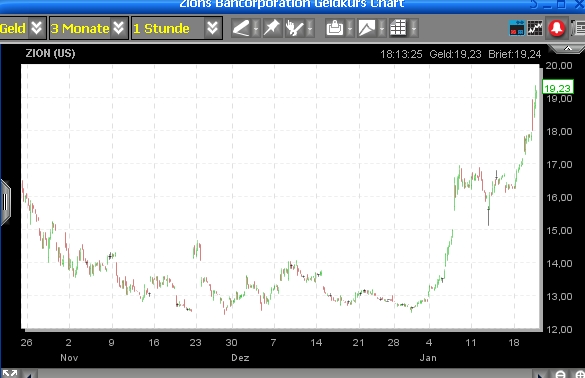Expand the arrow next to grid icon
585x378 pixels.
pyautogui.click(x=414, y=28)
